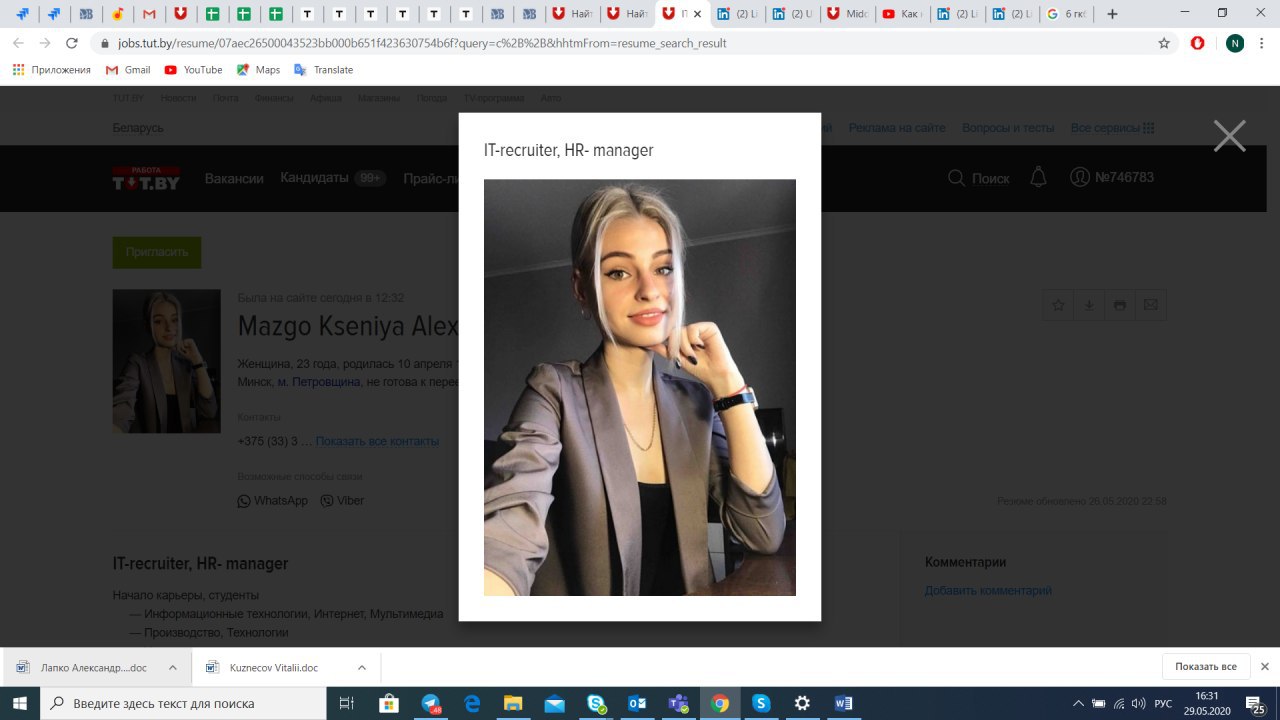Image resolution: width=1280 pixels, height=720 pixels.
Task: Open the YouTube bookmark
Action: point(193,70)
